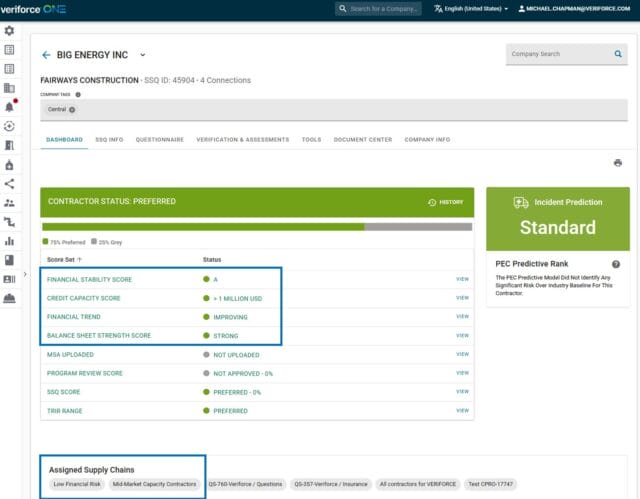The width and height of the screenshot is (640, 499).
Task: Select the QS-357-Veriforce / Insurance chip
Action: tap(331, 484)
